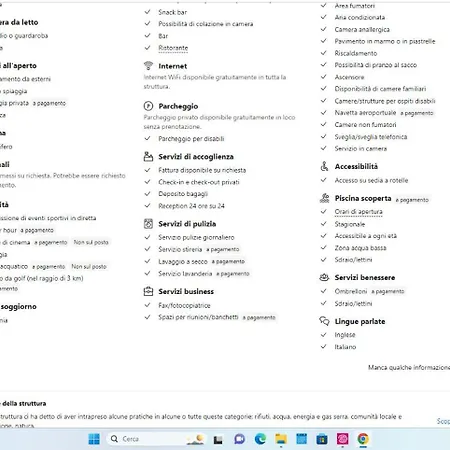Click the Lingue parlate speech icon
The height and width of the screenshot is (450, 450).
click(324, 321)
